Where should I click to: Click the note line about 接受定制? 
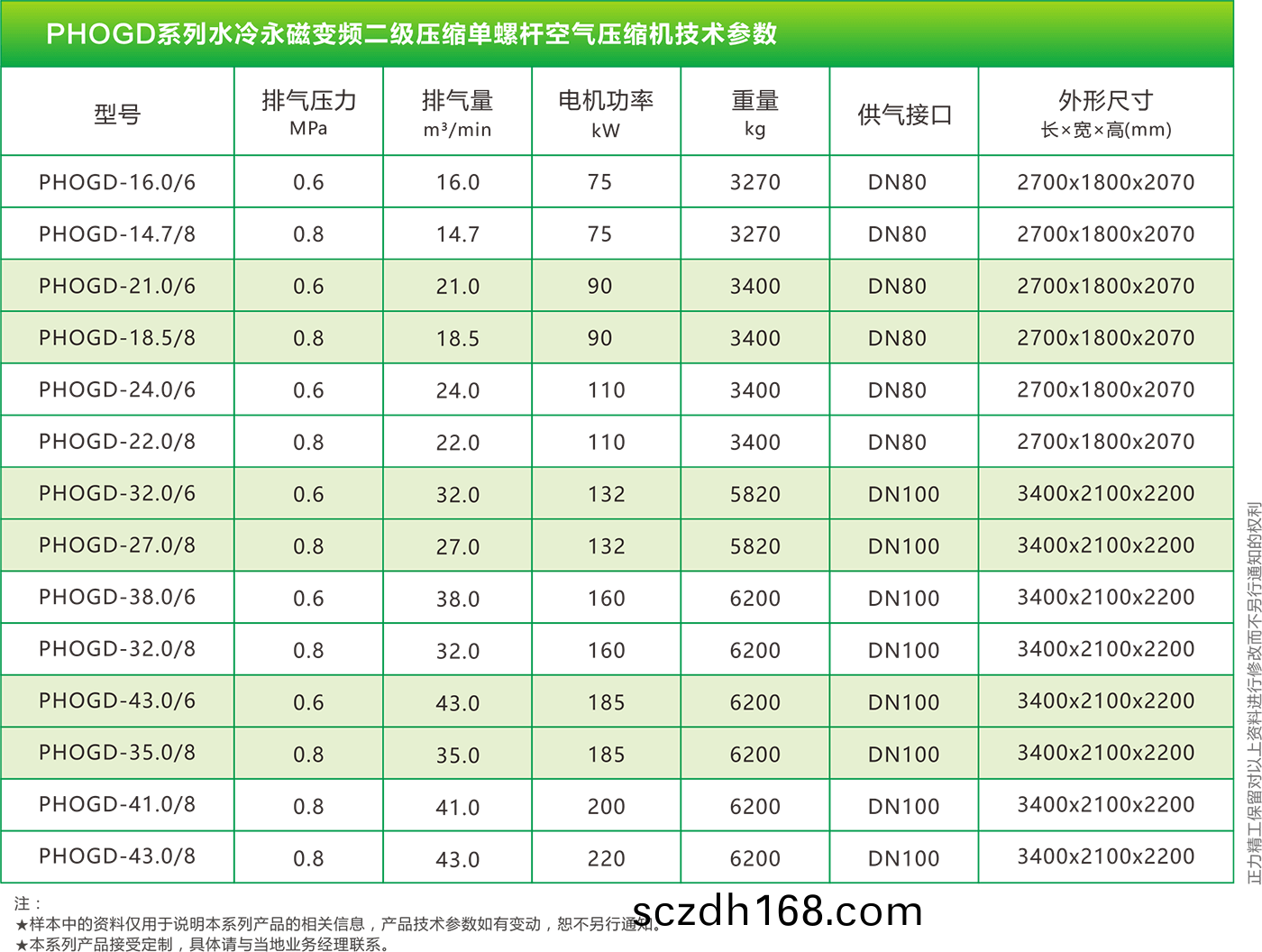point(203,944)
